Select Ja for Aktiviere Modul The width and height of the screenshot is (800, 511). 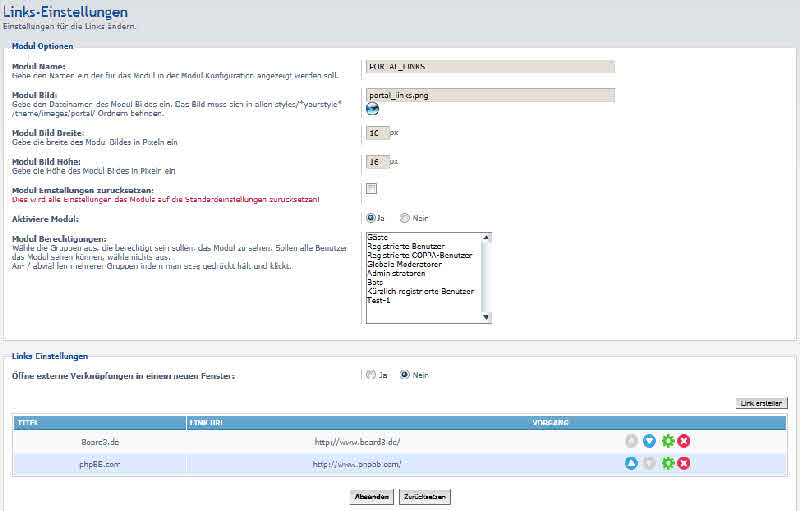click(x=371, y=217)
